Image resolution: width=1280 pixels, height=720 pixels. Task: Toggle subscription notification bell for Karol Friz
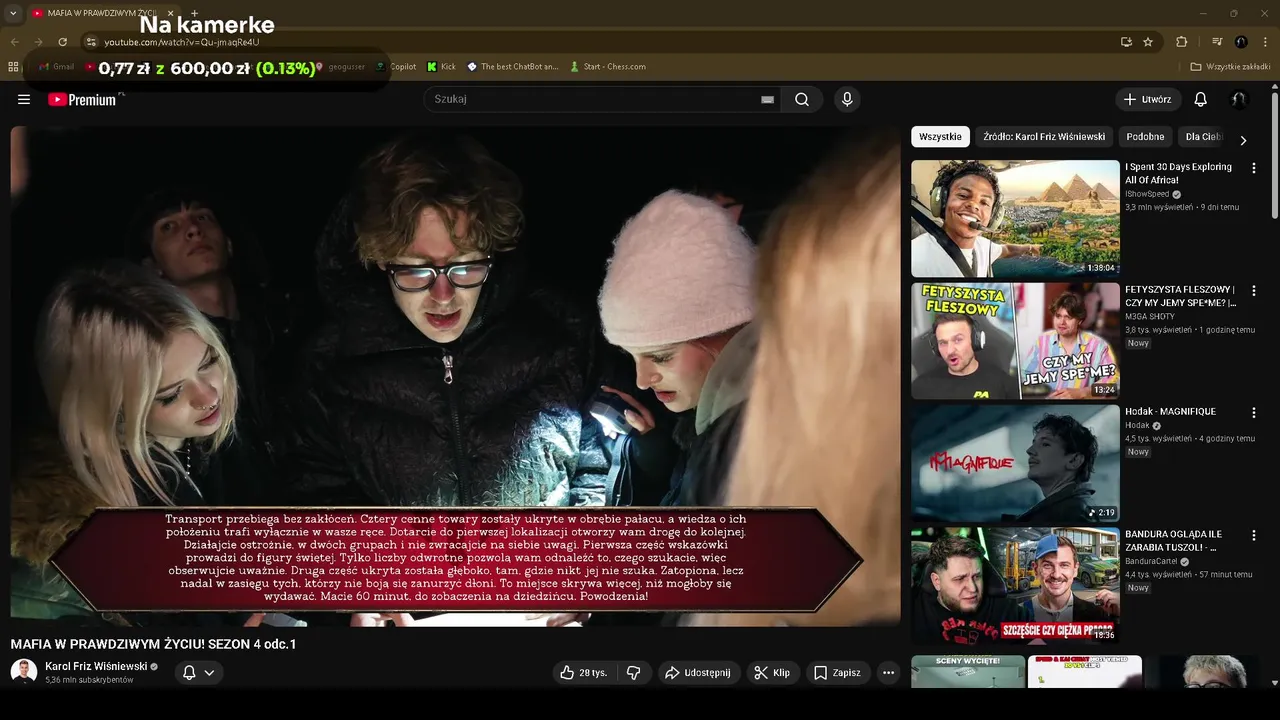[189, 673]
